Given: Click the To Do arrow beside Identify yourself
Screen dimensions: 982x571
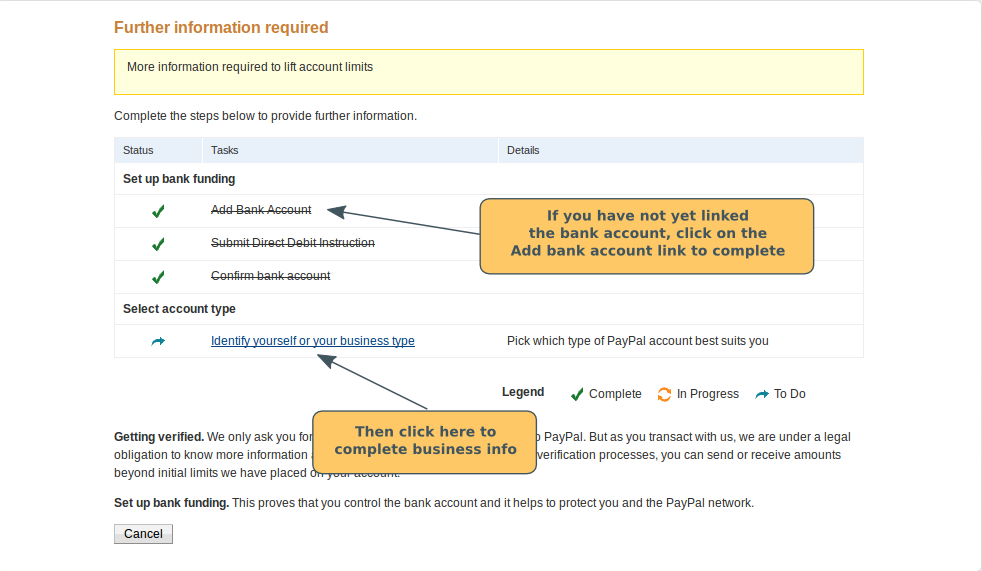Looking at the screenshot, I should click(x=158, y=341).
